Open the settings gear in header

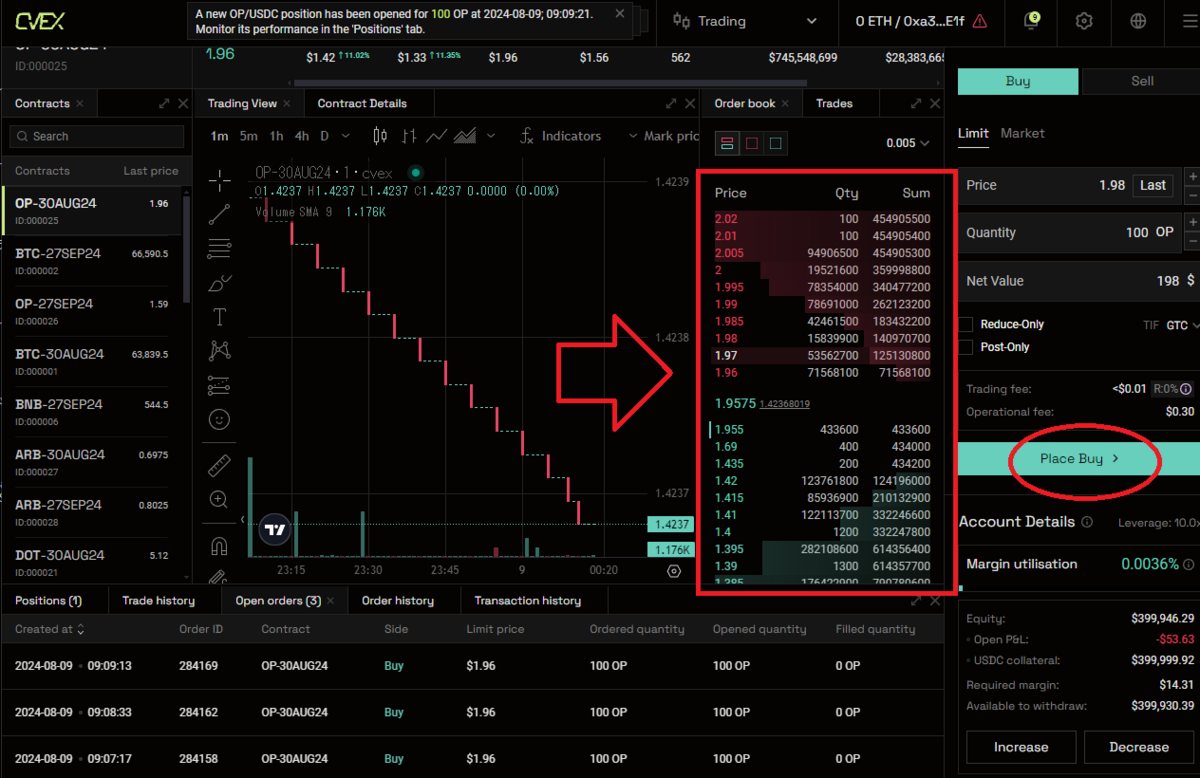tap(1084, 21)
